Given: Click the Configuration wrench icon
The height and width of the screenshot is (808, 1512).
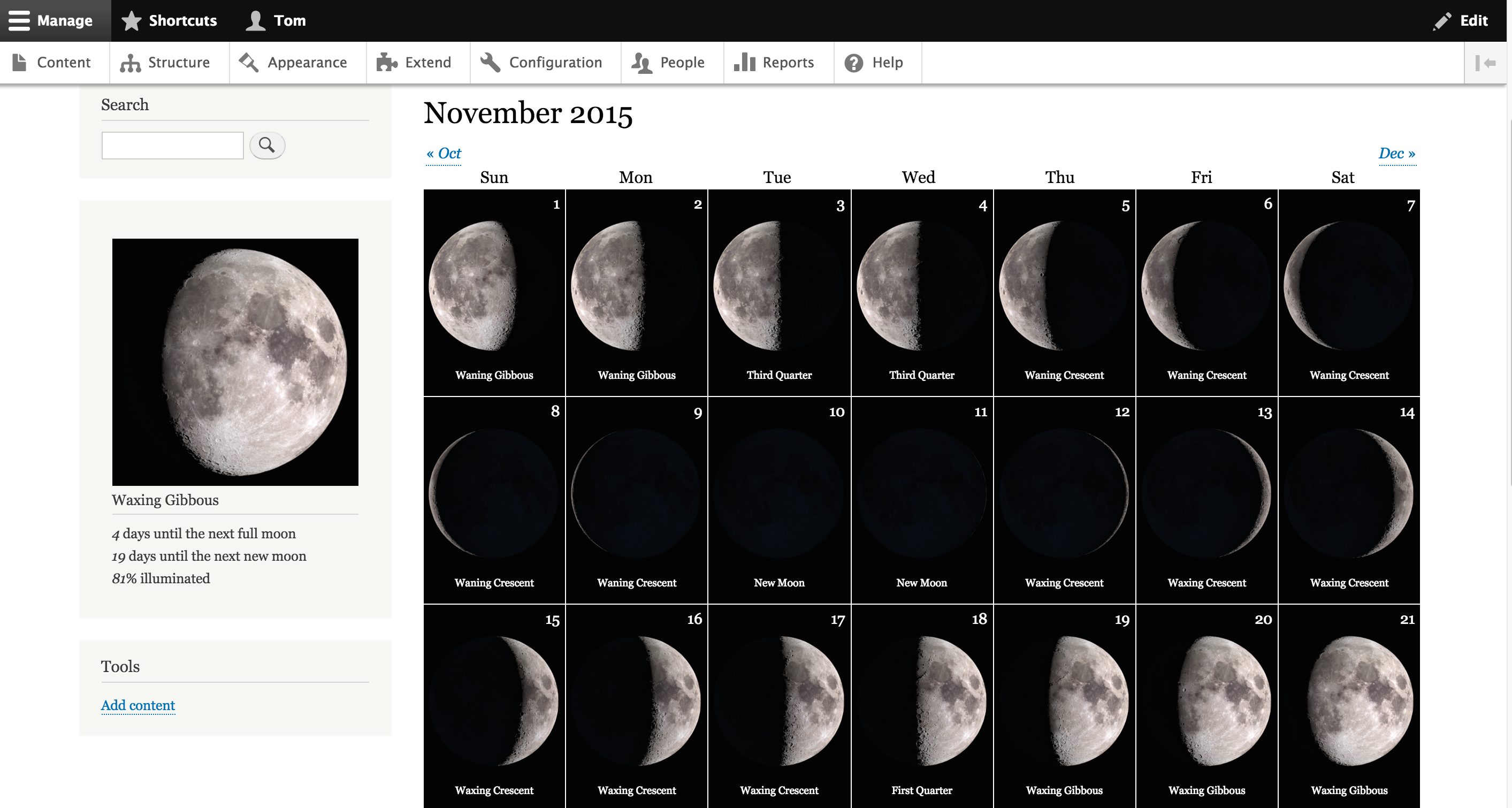Looking at the screenshot, I should tap(490, 62).
